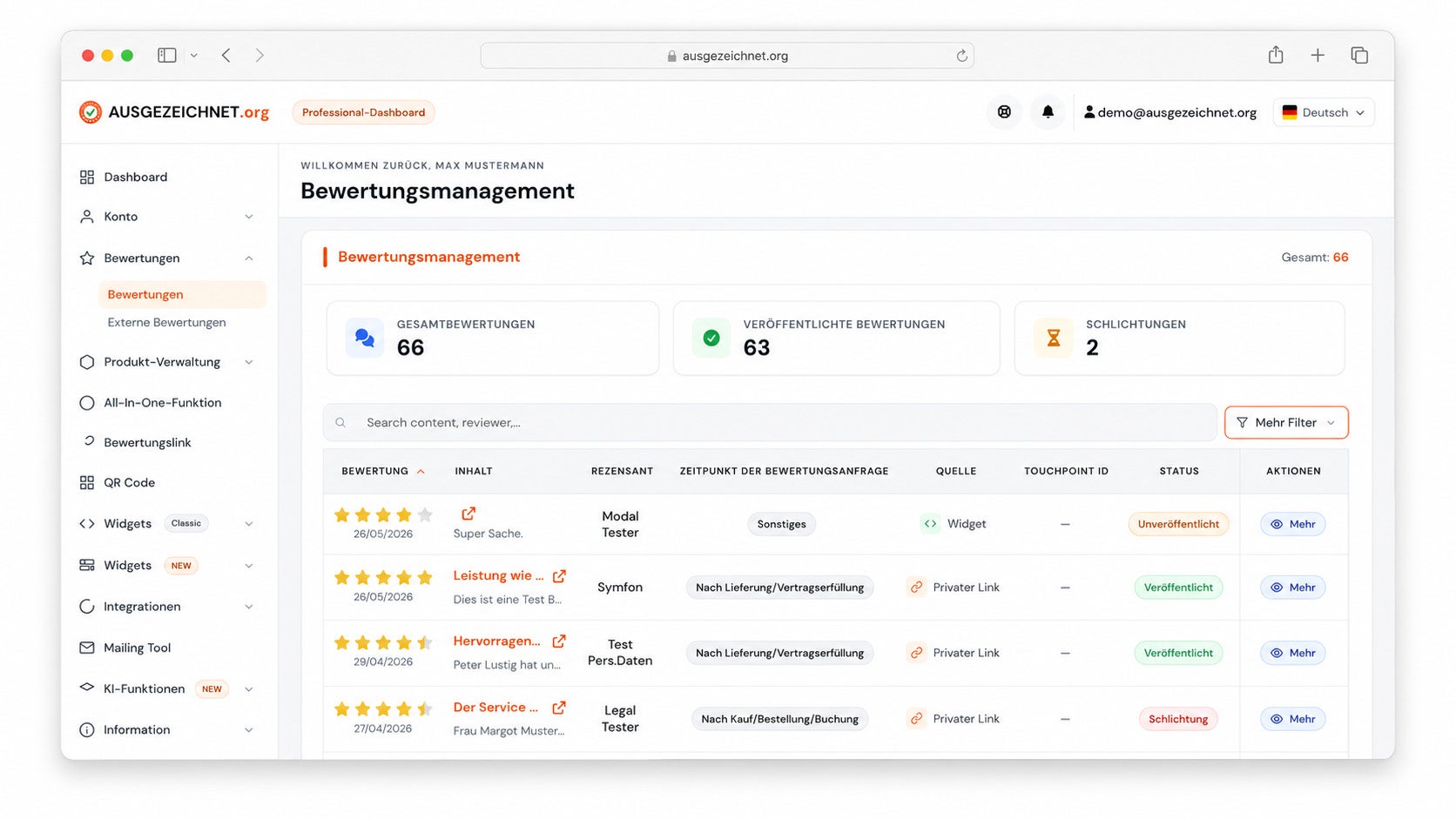Reload the page in Safari
Viewport: 1456px width, 819px height.
[961, 56]
